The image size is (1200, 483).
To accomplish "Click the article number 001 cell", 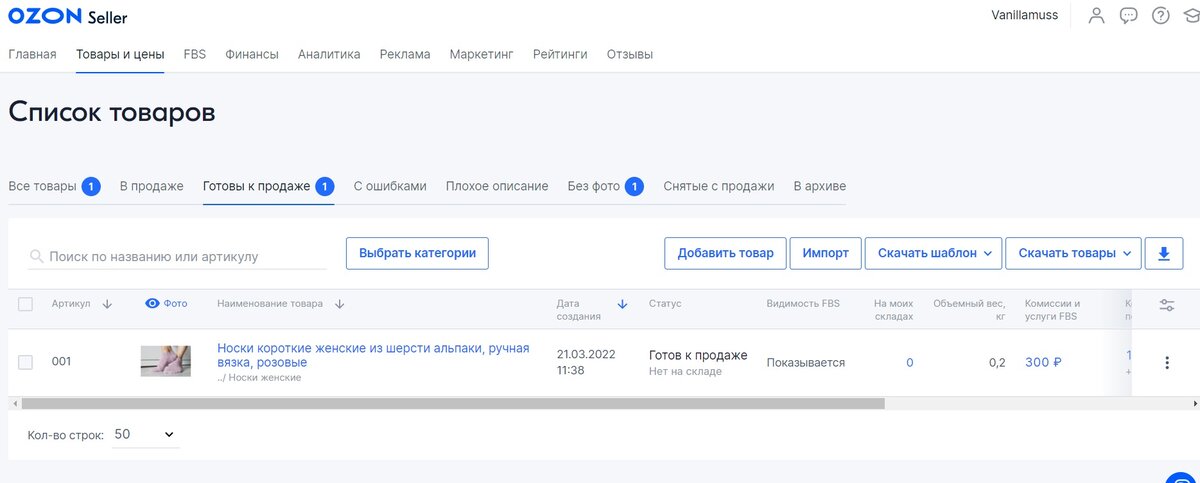I will tap(62, 362).
